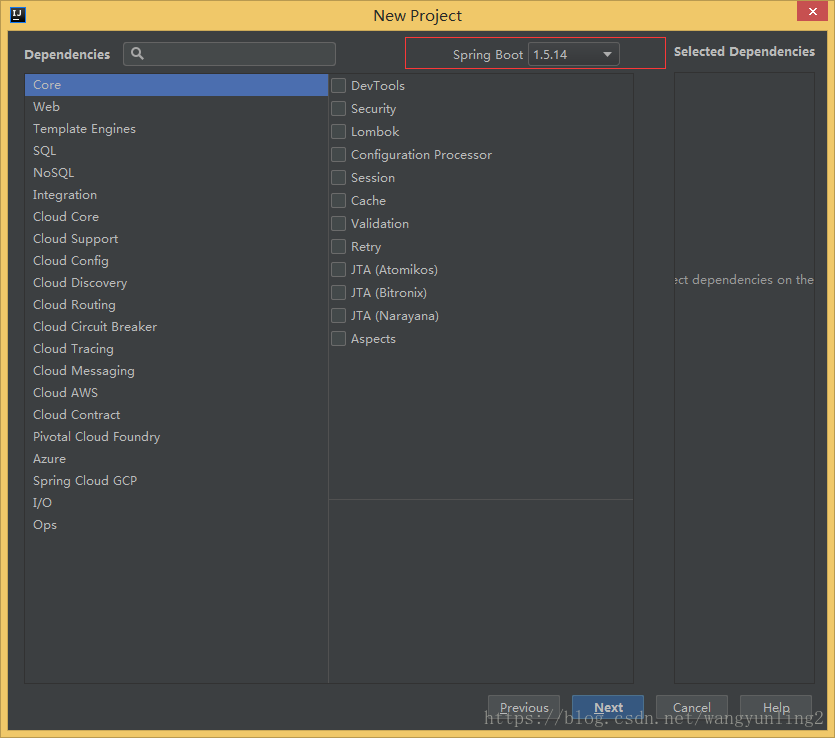Enable the DevTools checkbox
835x738 pixels.
(338, 85)
